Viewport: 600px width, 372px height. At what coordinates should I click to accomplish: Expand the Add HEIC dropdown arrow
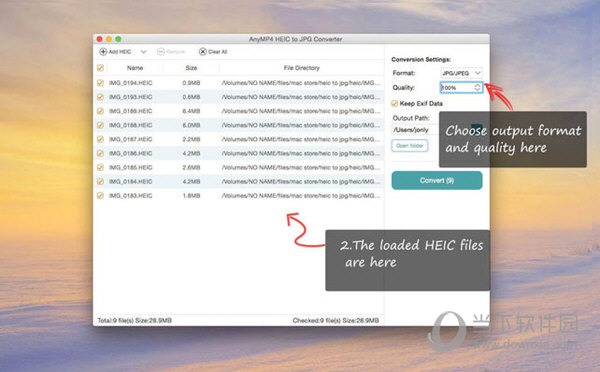click(143, 52)
